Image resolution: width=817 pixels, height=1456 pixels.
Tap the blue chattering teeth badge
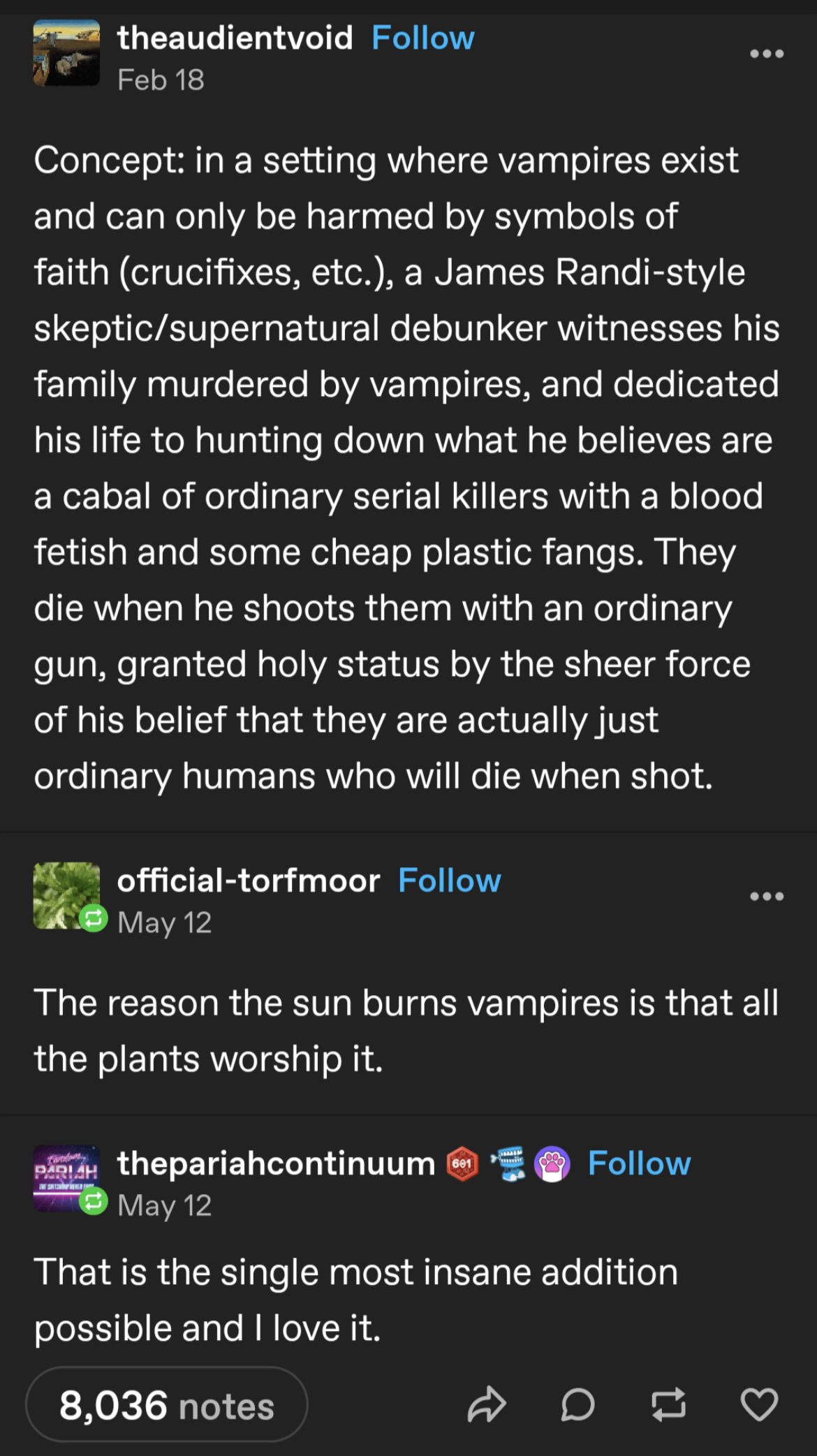pyautogui.click(x=508, y=1164)
